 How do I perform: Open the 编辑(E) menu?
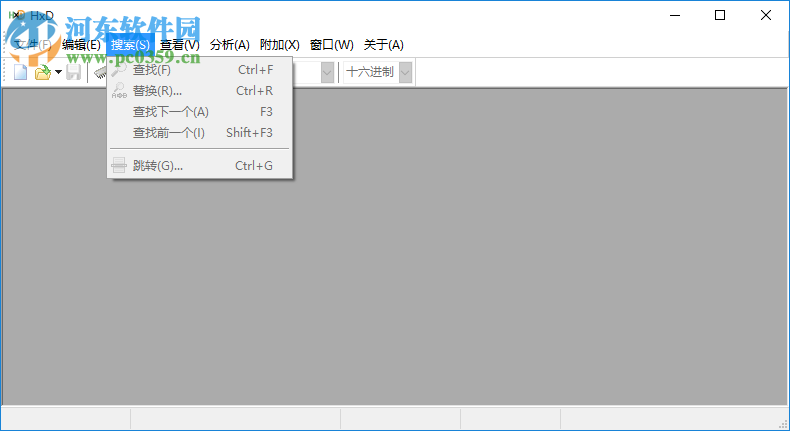(x=81, y=45)
